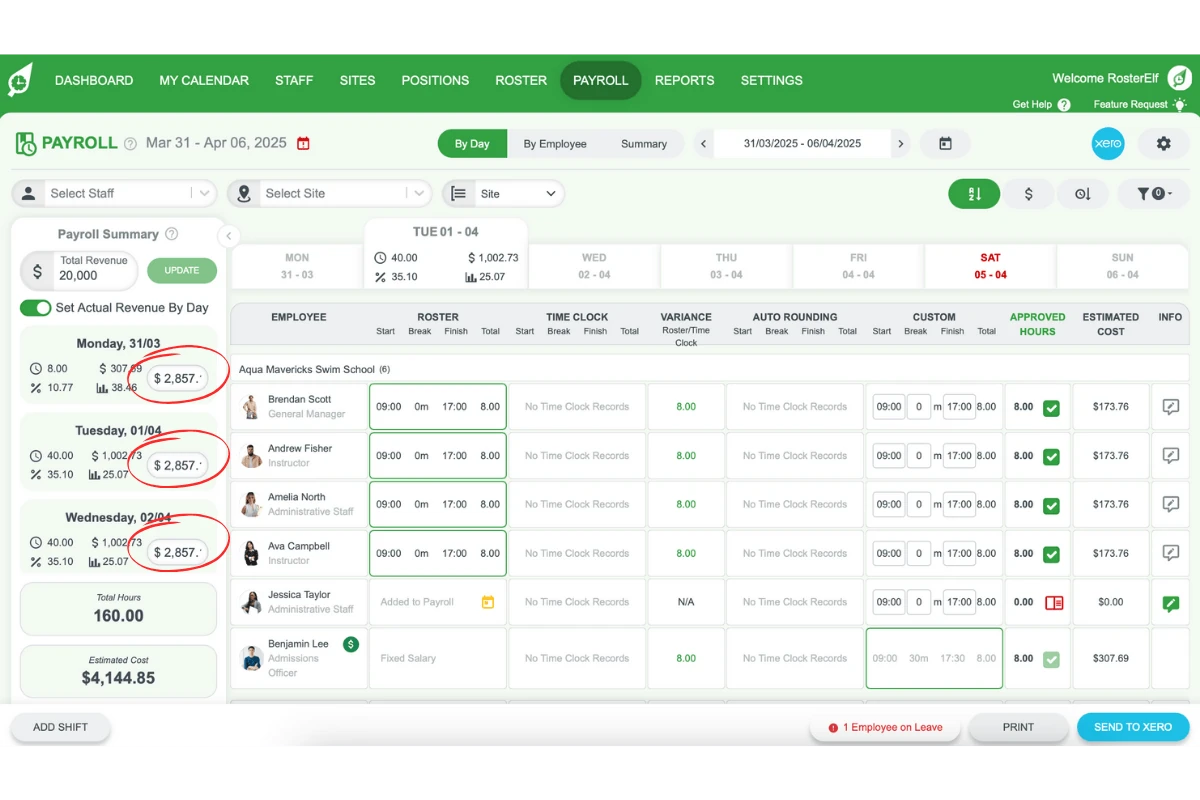Open the Roster page
1200x800 pixels.
coord(521,80)
